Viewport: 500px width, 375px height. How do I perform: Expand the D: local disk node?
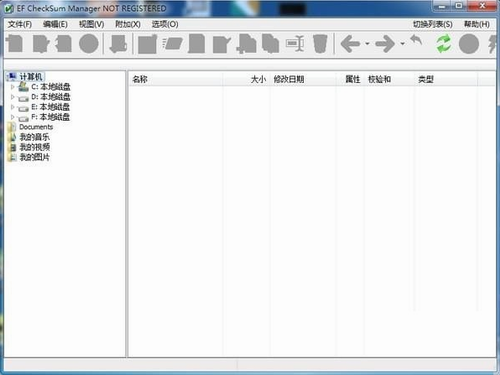click(x=12, y=97)
